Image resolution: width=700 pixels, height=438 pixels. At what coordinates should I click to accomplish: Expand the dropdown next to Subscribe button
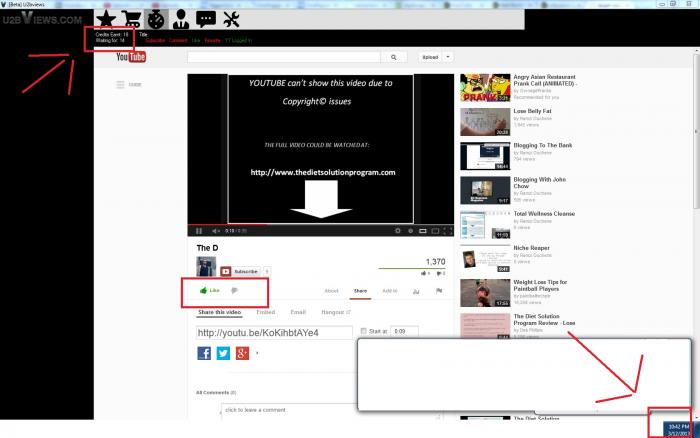click(267, 271)
